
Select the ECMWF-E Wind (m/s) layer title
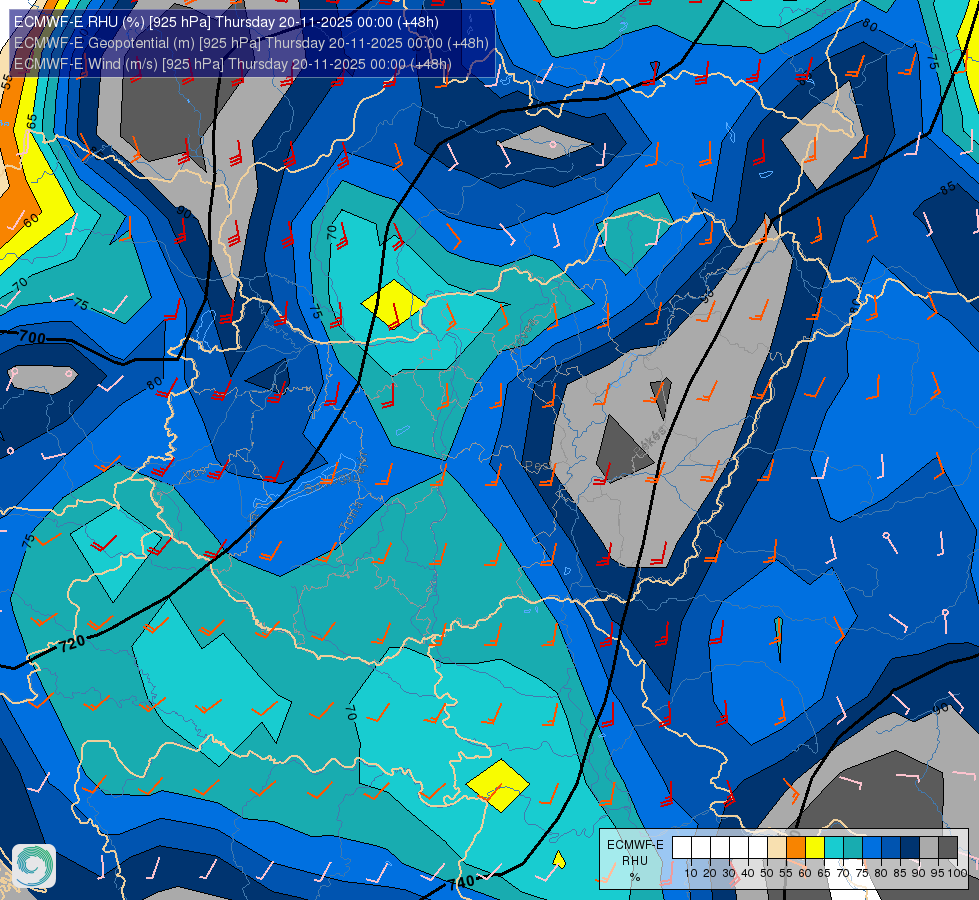[x=232, y=64]
